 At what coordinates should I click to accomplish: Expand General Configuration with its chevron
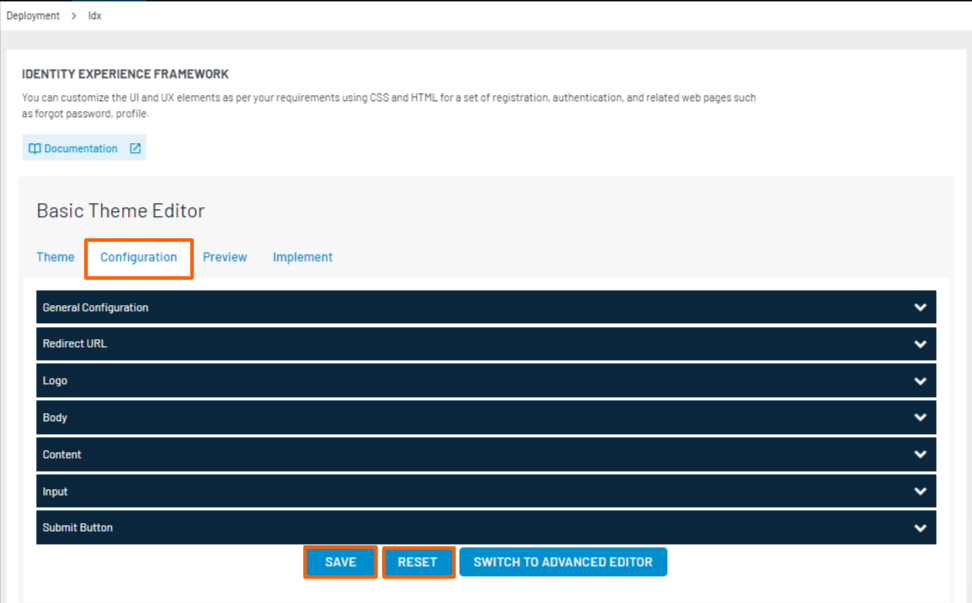tap(920, 308)
